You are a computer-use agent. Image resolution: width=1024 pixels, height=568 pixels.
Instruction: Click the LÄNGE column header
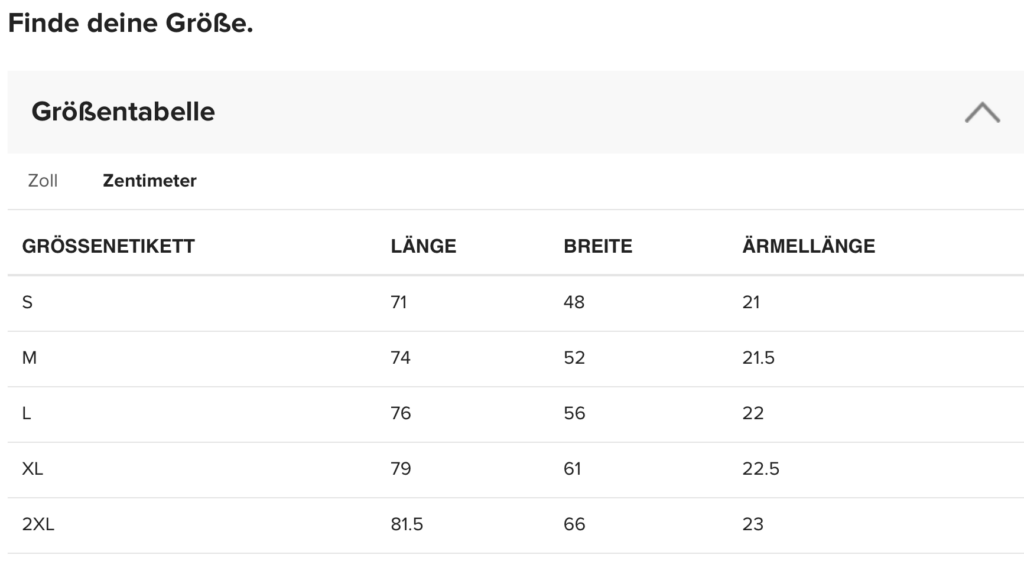(423, 246)
